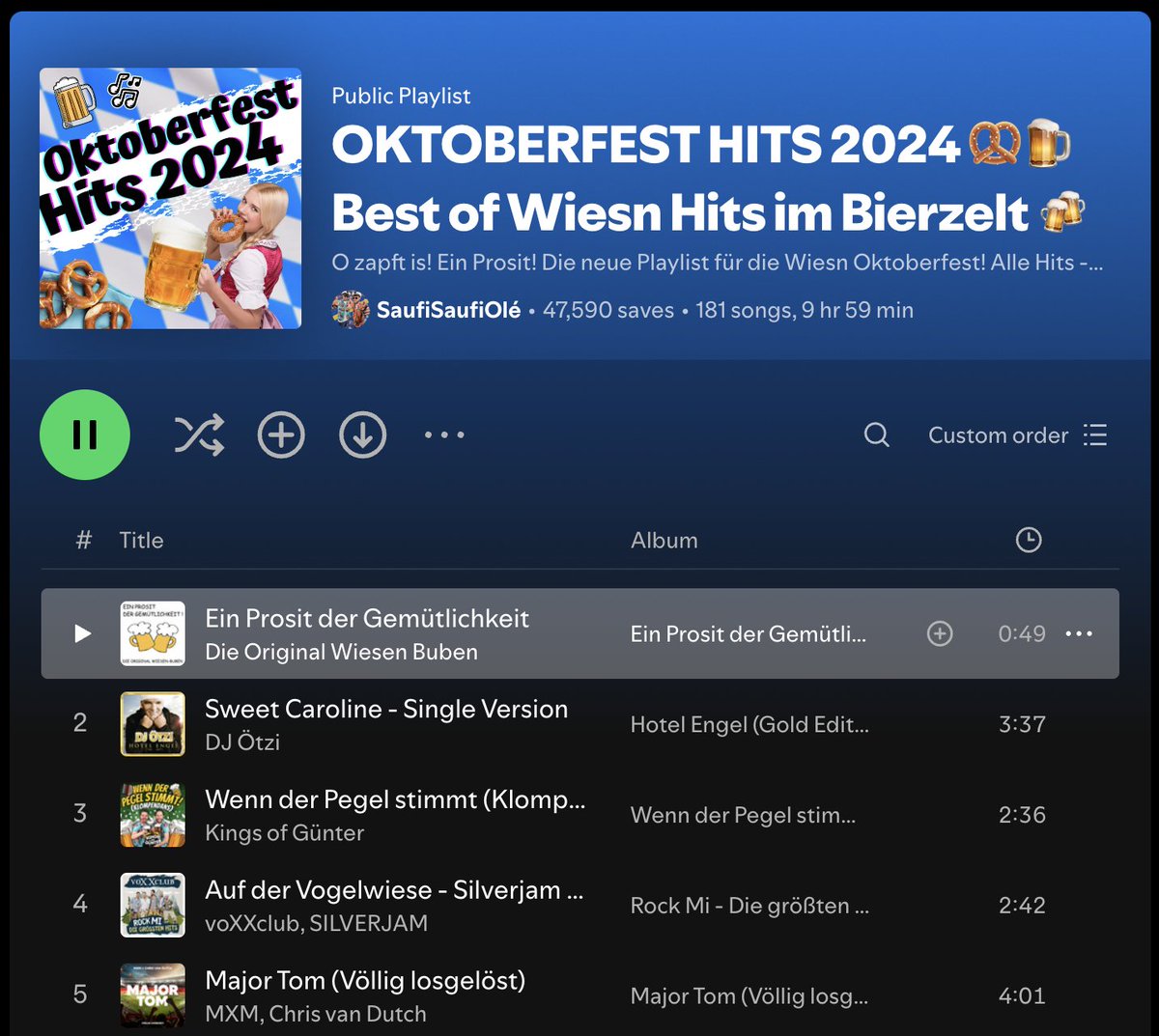Open album Major Tom (Völlig losg...

point(749,995)
